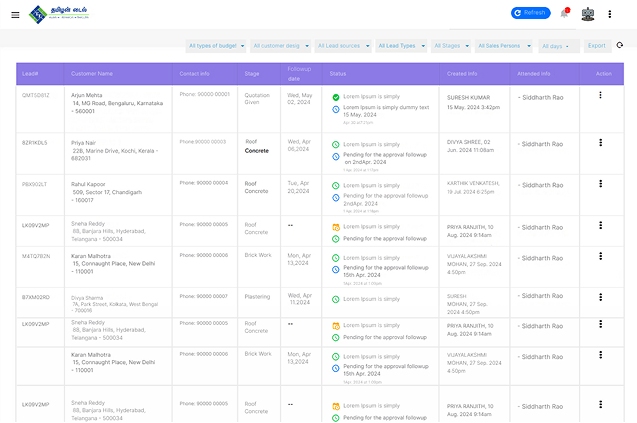Click lead ID QMTSD91Z
This screenshot has width=637, height=423.
[35, 95]
